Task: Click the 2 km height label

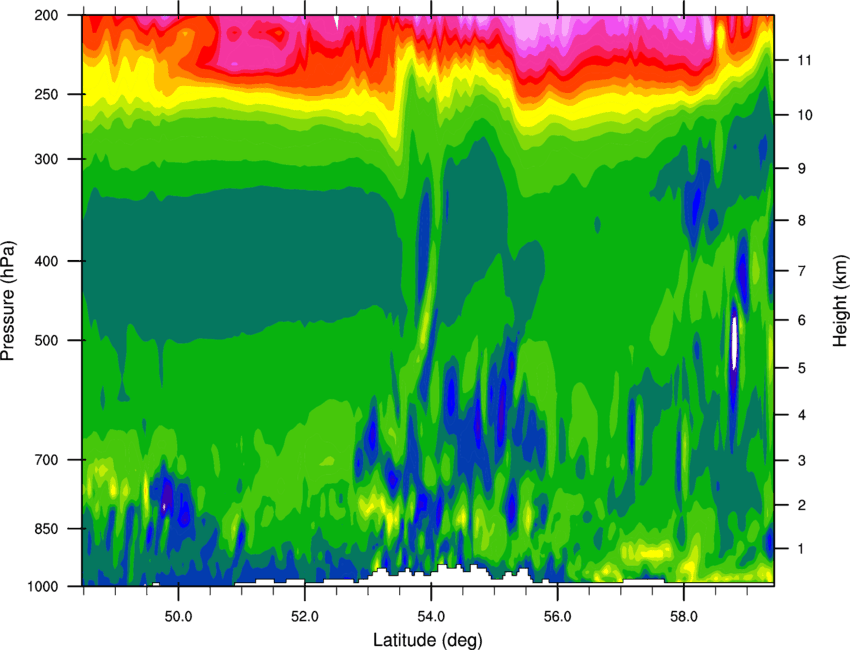Action: coord(801,505)
